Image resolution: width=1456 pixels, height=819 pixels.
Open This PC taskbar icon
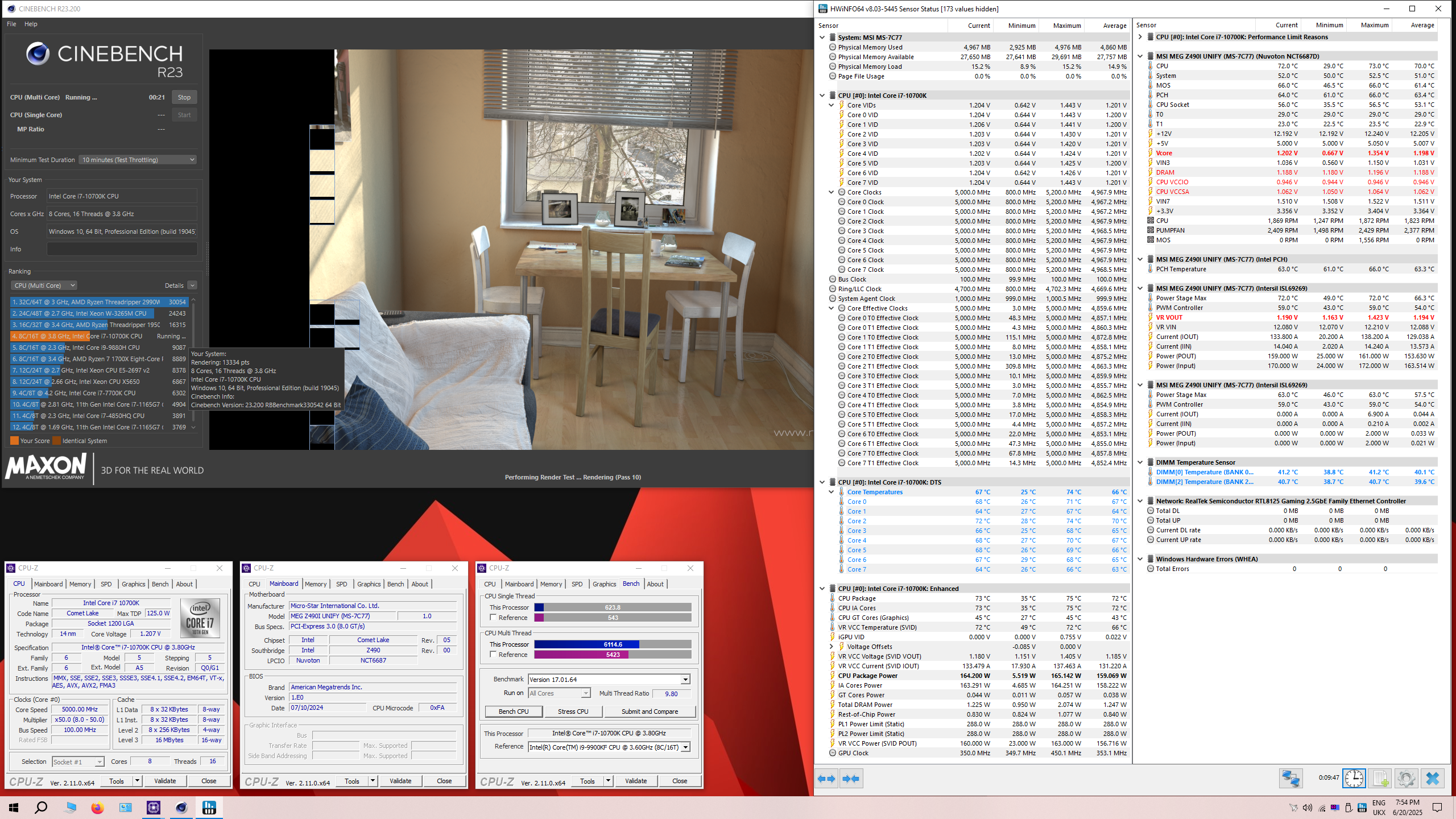pyautogui.click(x=70, y=808)
